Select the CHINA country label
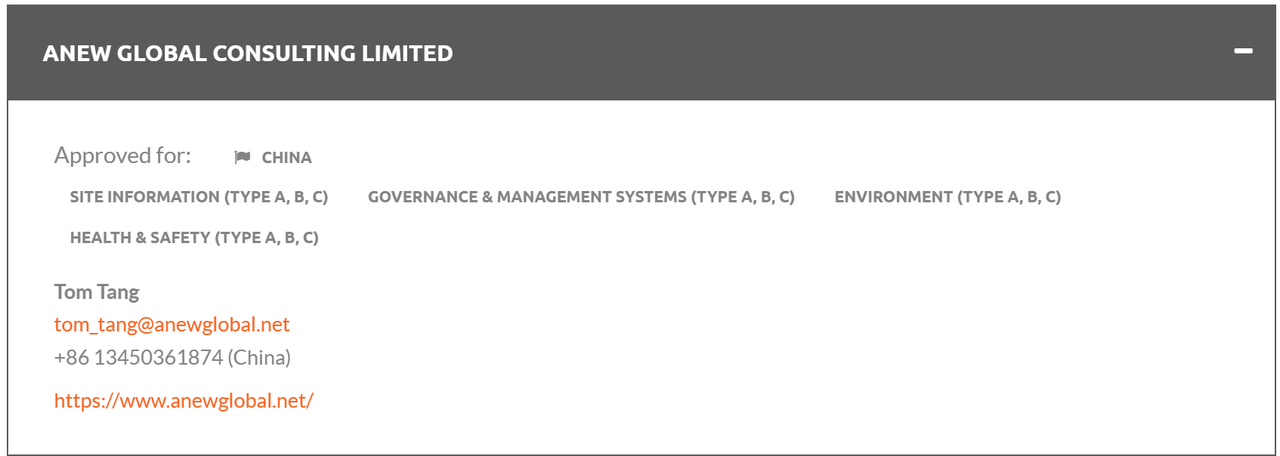 (287, 157)
